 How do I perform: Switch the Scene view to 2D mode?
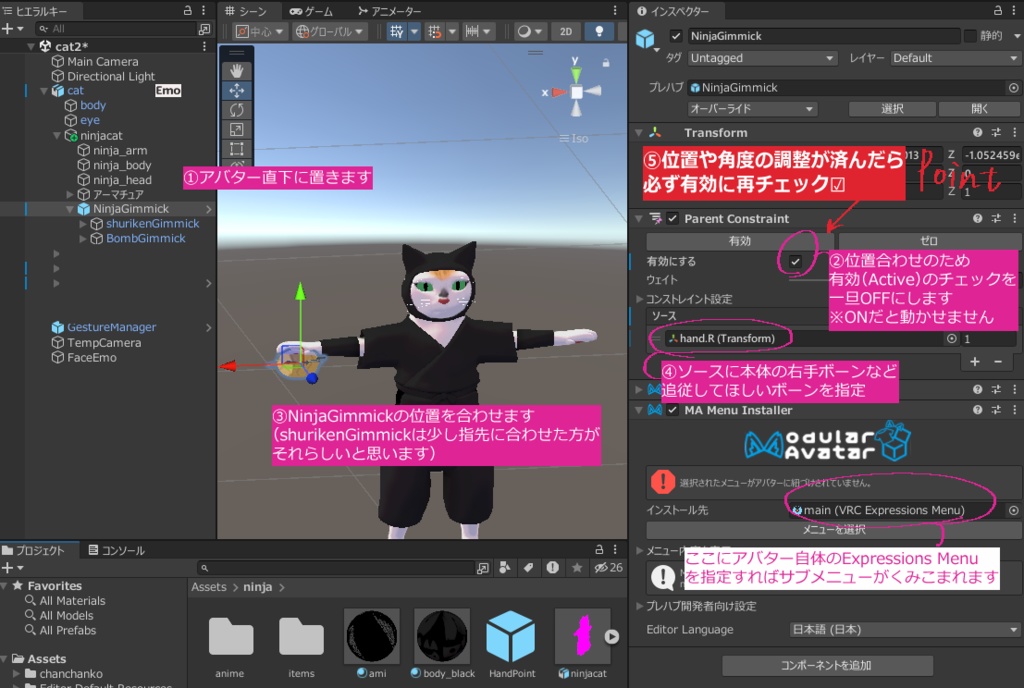[566, 31]
